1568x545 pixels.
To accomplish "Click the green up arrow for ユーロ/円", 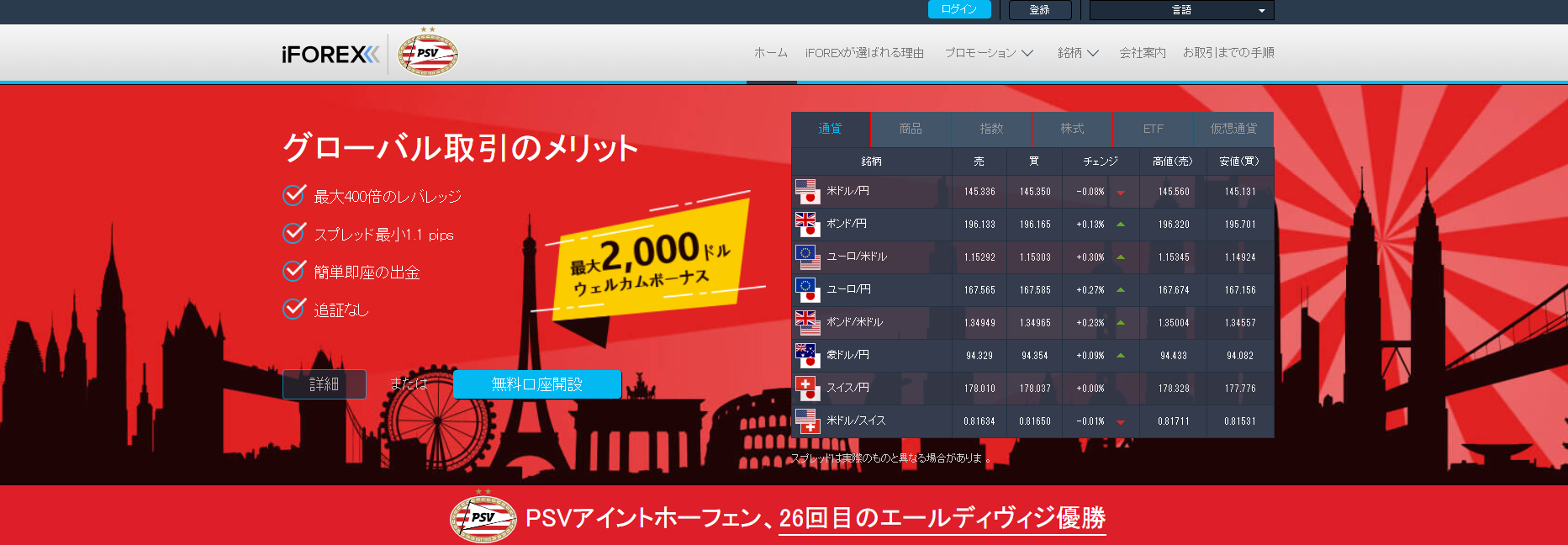I will (1121, 290).
